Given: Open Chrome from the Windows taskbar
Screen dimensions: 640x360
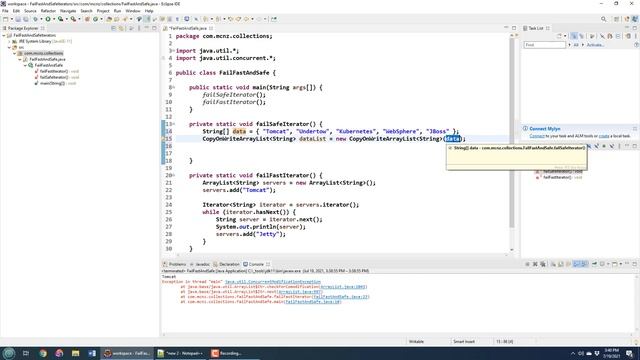Looking at the screenshot, I should click(x=43, y=353).
